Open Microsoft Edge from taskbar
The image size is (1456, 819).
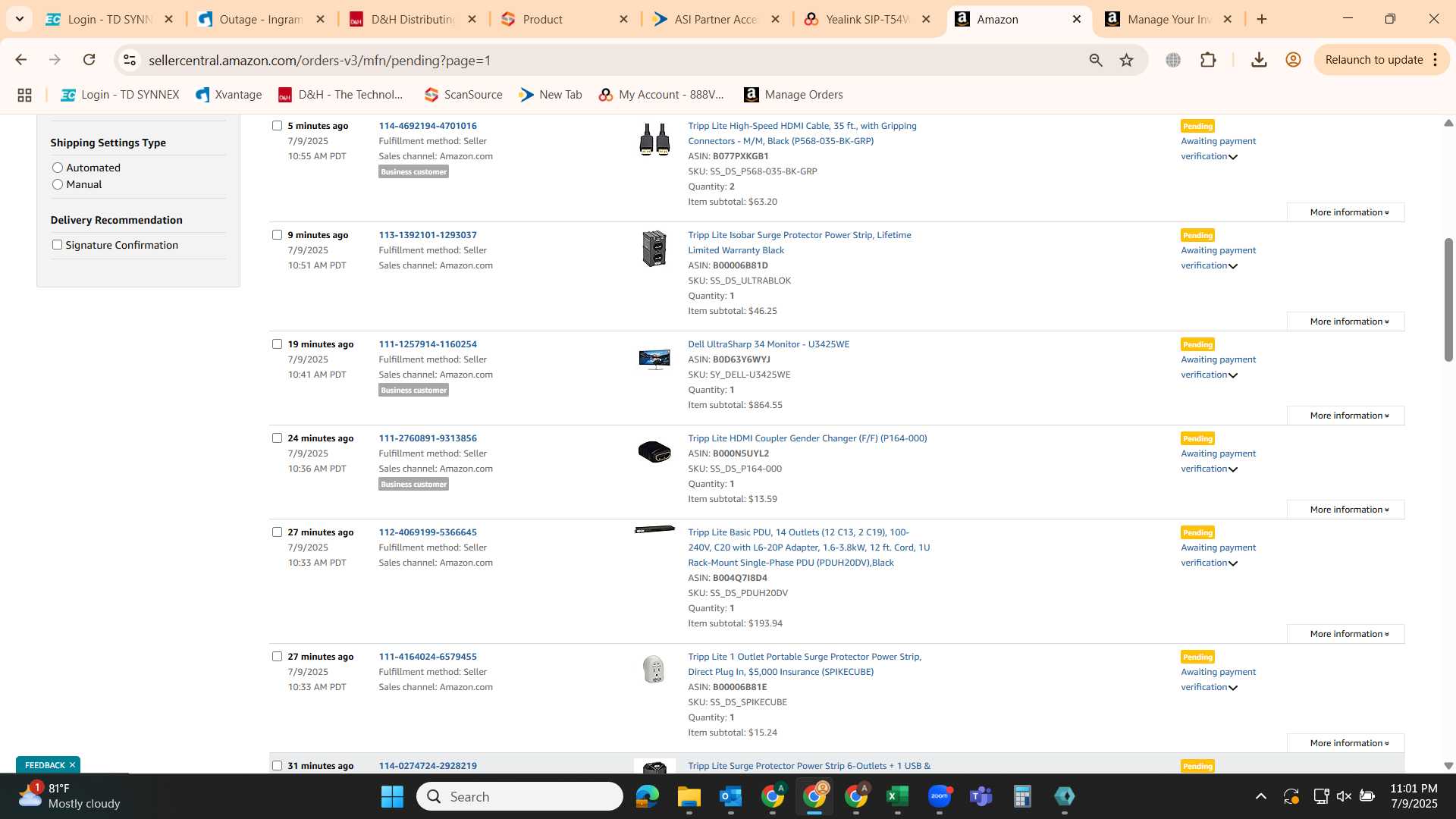pos(648,796)
